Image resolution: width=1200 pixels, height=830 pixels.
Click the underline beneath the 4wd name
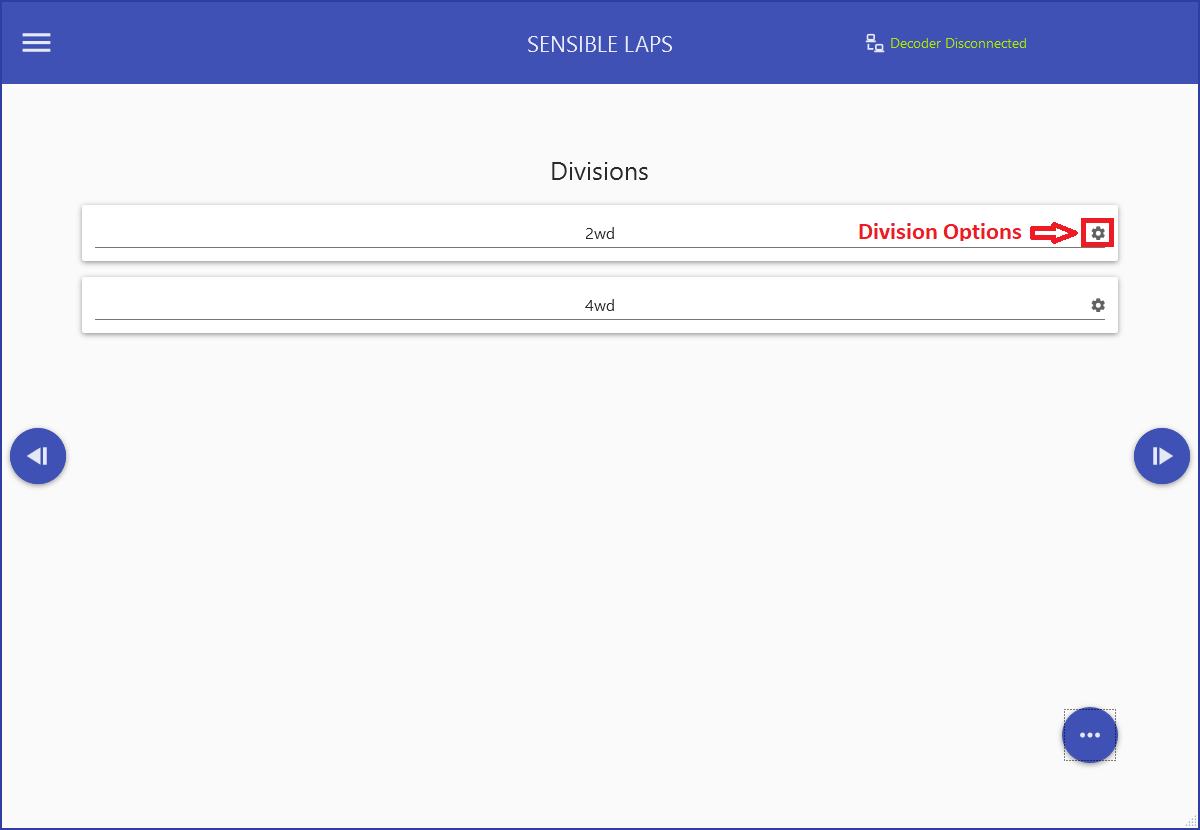coord(400,319)
